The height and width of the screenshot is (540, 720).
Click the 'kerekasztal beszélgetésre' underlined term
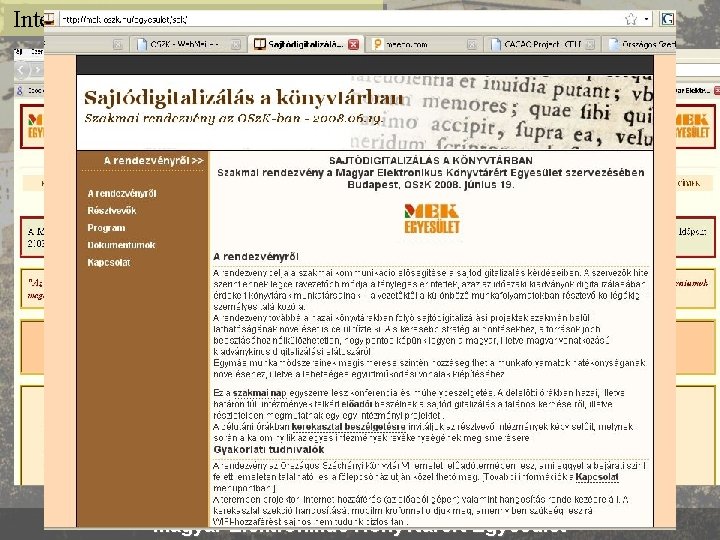(349, 427)
